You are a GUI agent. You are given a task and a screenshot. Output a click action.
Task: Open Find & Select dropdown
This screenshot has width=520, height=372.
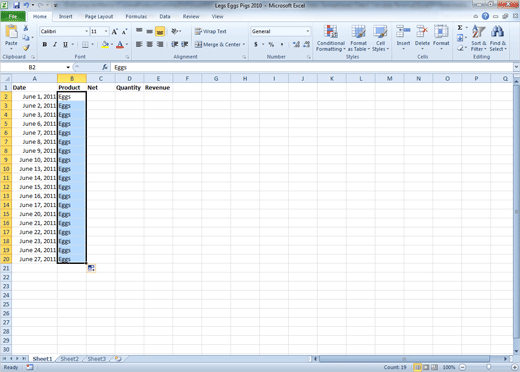[x=498, y=38]
